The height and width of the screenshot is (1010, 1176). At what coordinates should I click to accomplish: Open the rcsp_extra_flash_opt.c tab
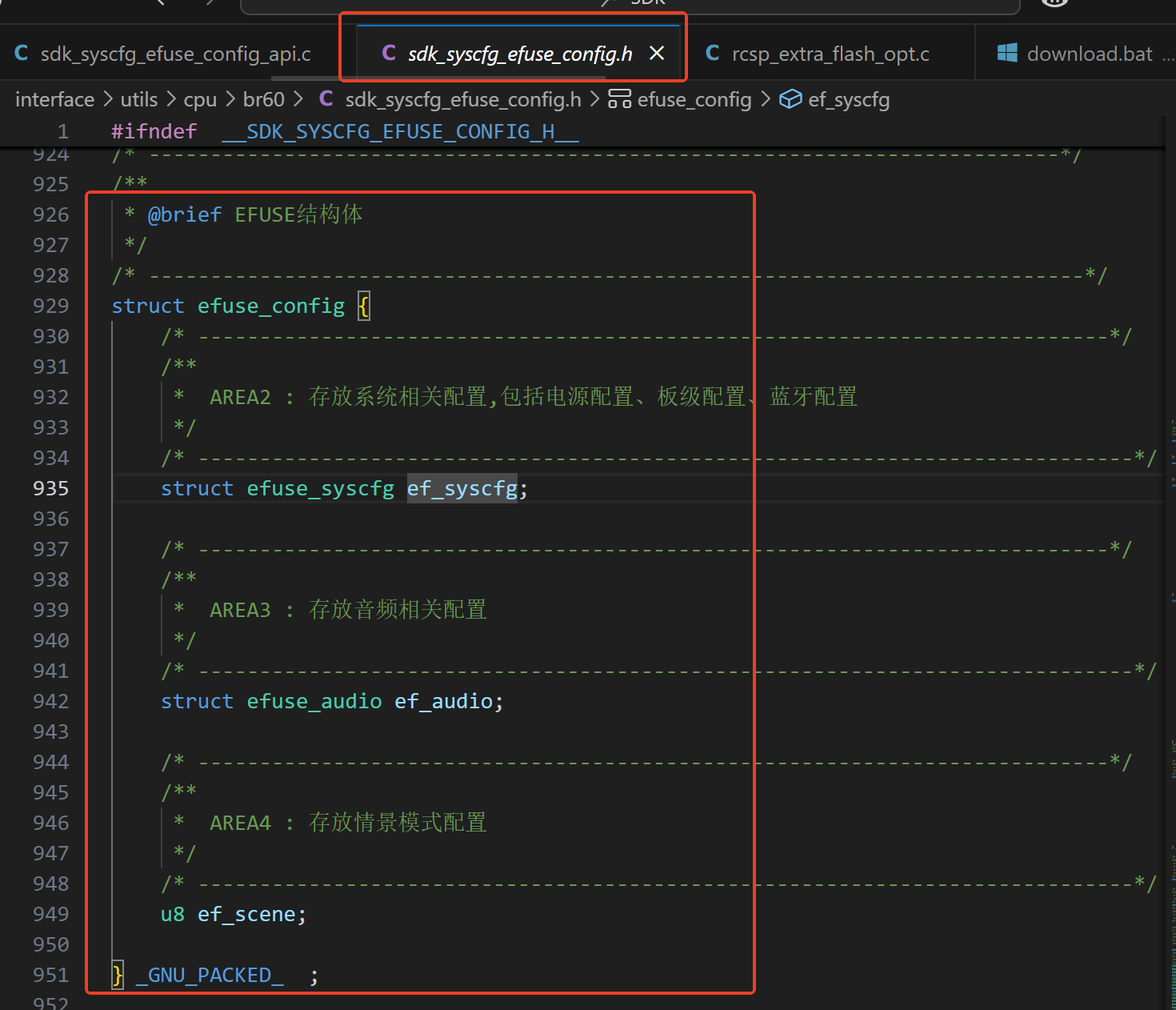pyautogui.click(x=830, y=54)
